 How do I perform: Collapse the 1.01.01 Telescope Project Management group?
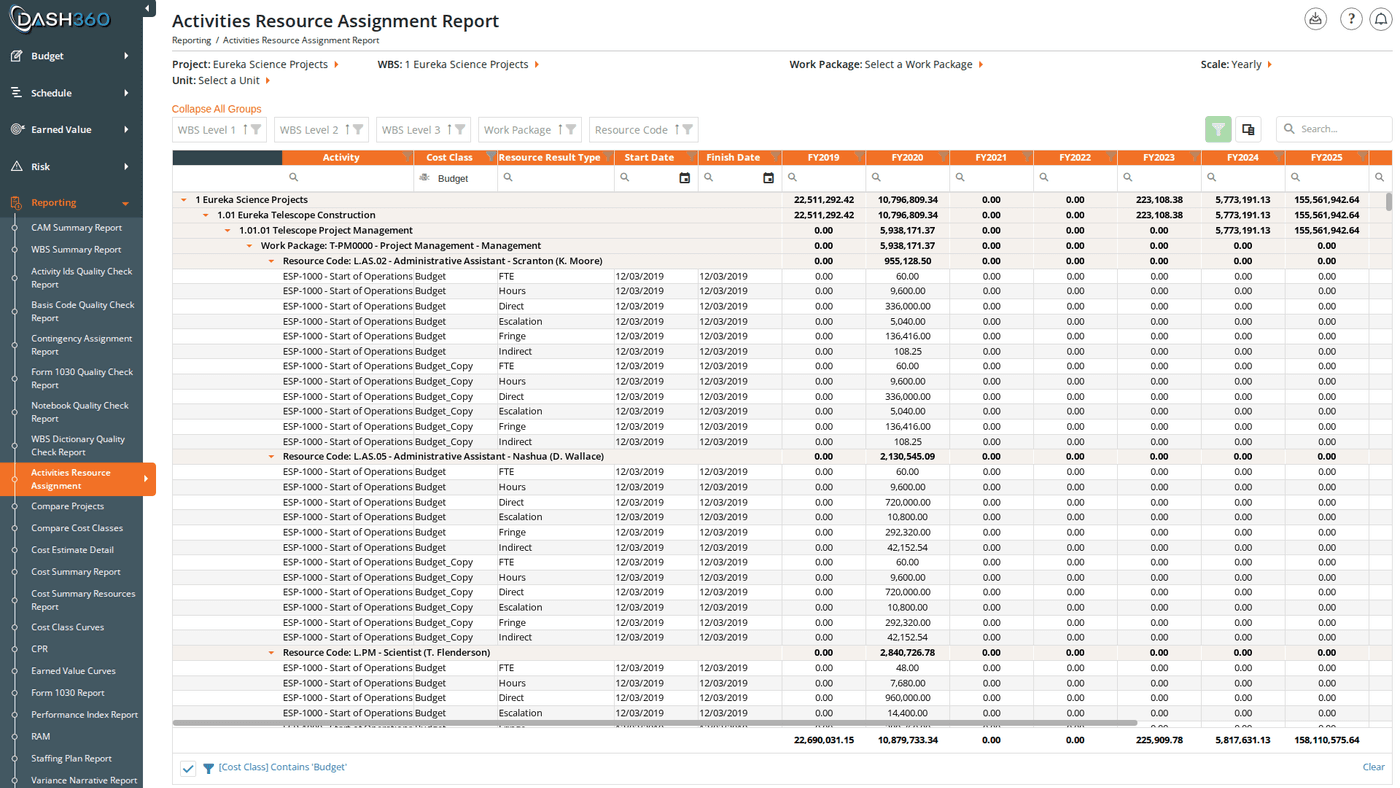coord(228,231)
